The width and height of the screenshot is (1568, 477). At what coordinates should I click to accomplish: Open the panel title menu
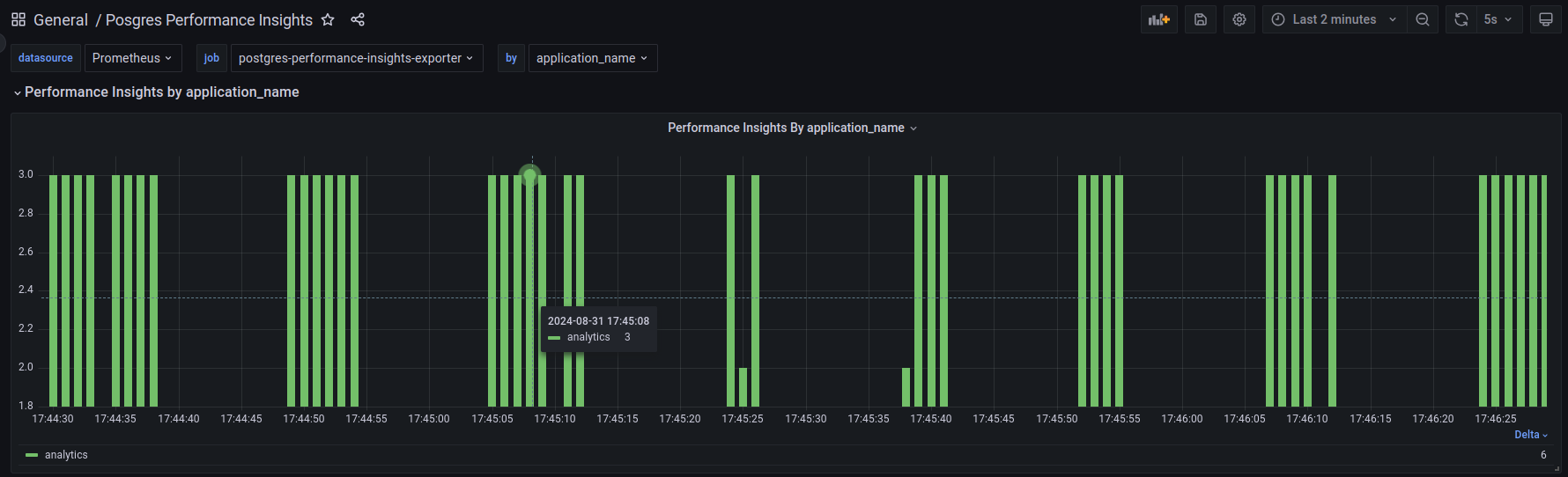point(792,128)
